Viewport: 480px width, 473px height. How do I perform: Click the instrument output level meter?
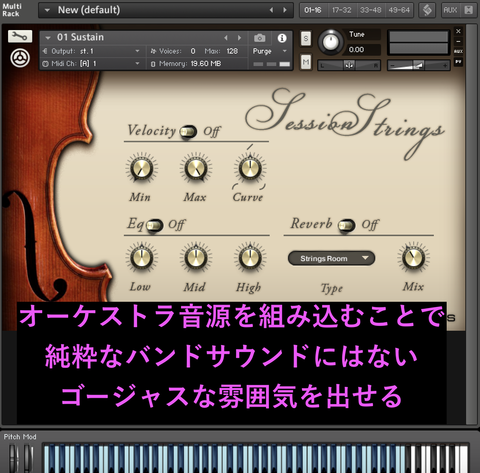(x=419, y=42)
